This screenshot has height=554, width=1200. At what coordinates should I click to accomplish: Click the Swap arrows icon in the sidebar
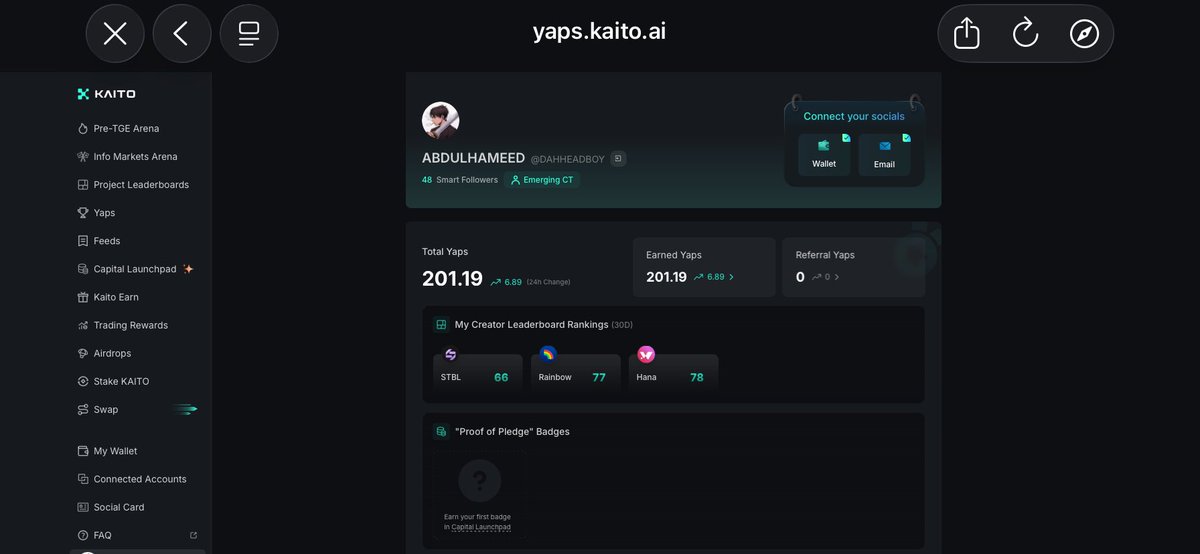(83, 409)
